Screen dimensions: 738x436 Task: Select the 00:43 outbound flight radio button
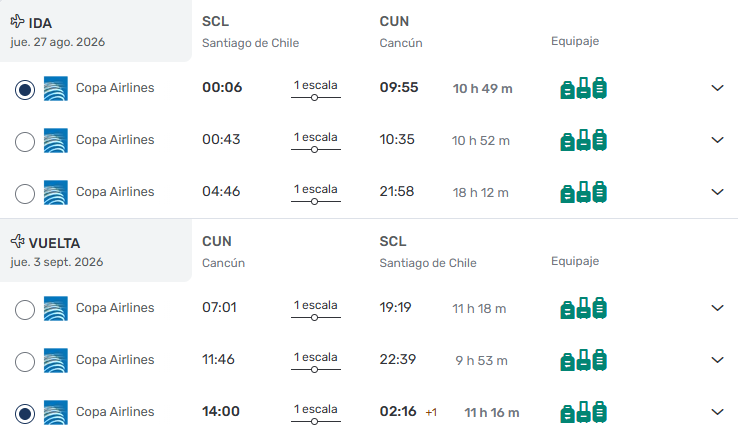25,141
